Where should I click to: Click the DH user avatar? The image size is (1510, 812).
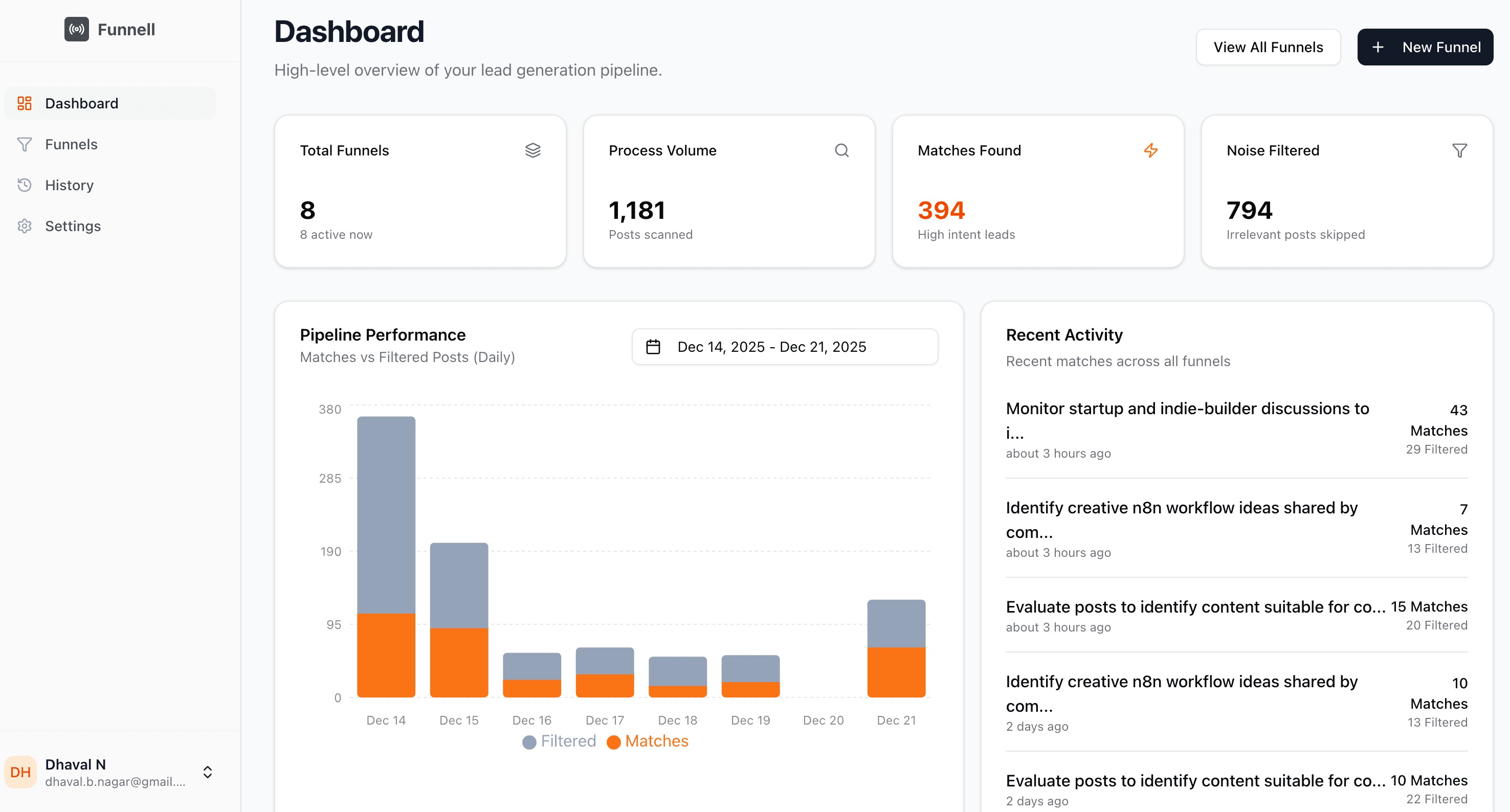click(x=20, y=772)
